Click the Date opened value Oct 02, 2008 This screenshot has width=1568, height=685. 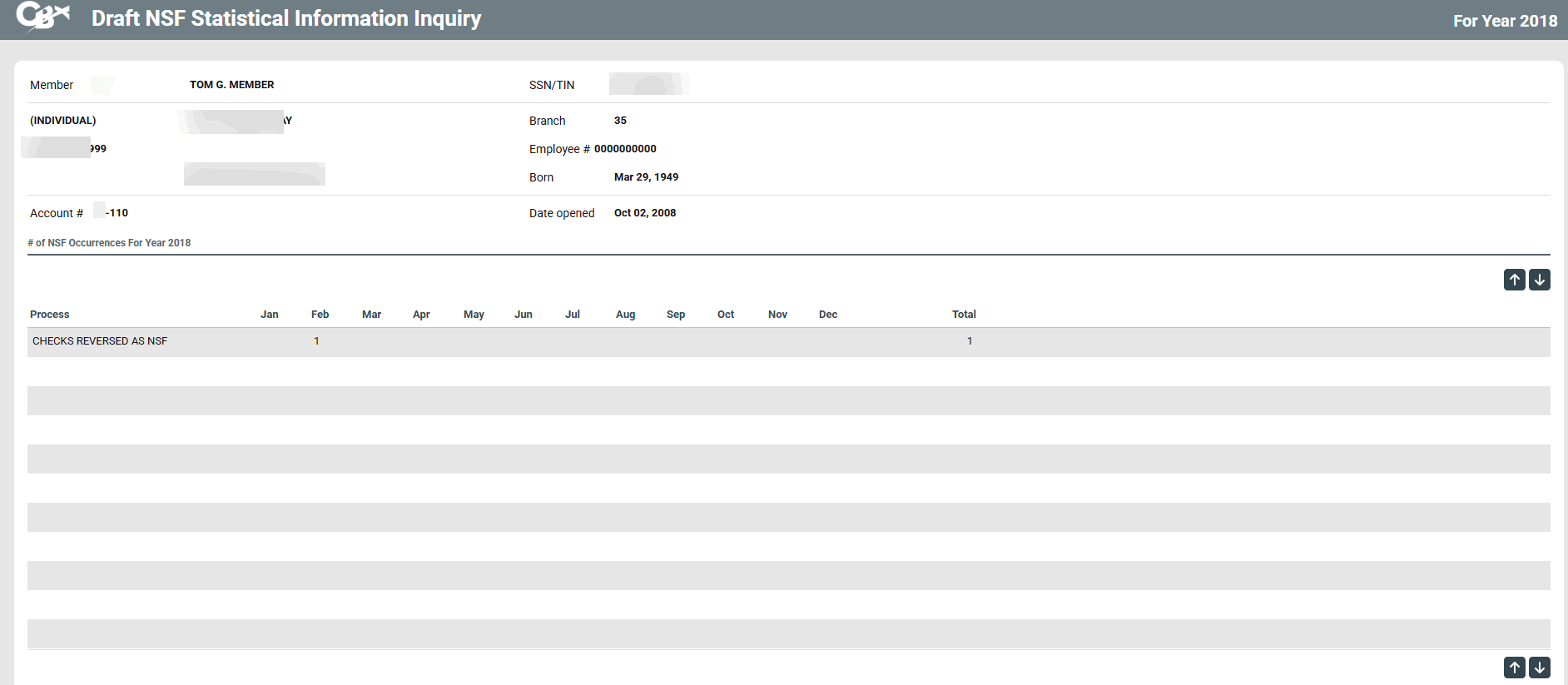[644, 213]
